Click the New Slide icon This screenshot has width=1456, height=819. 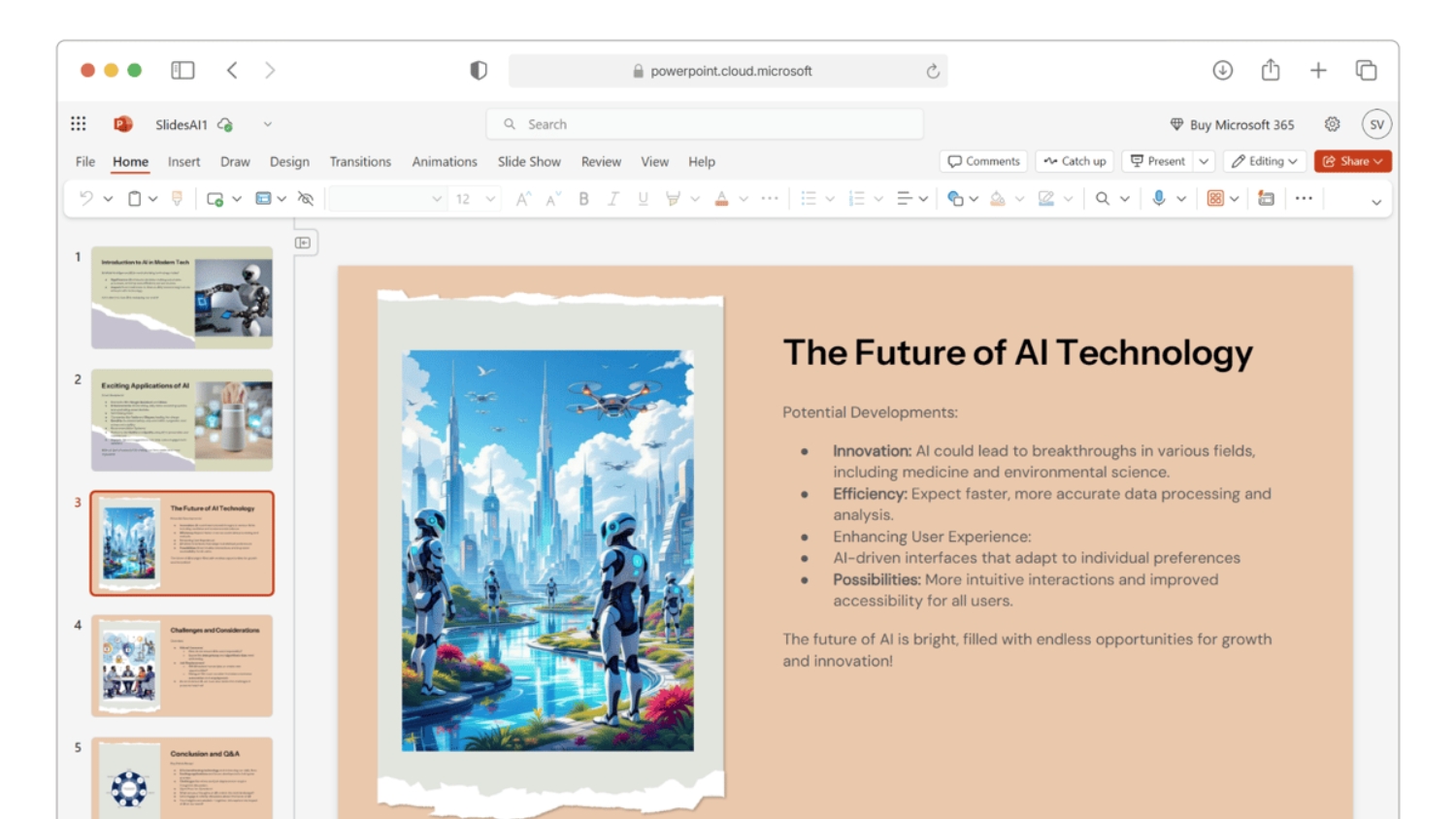215,199
